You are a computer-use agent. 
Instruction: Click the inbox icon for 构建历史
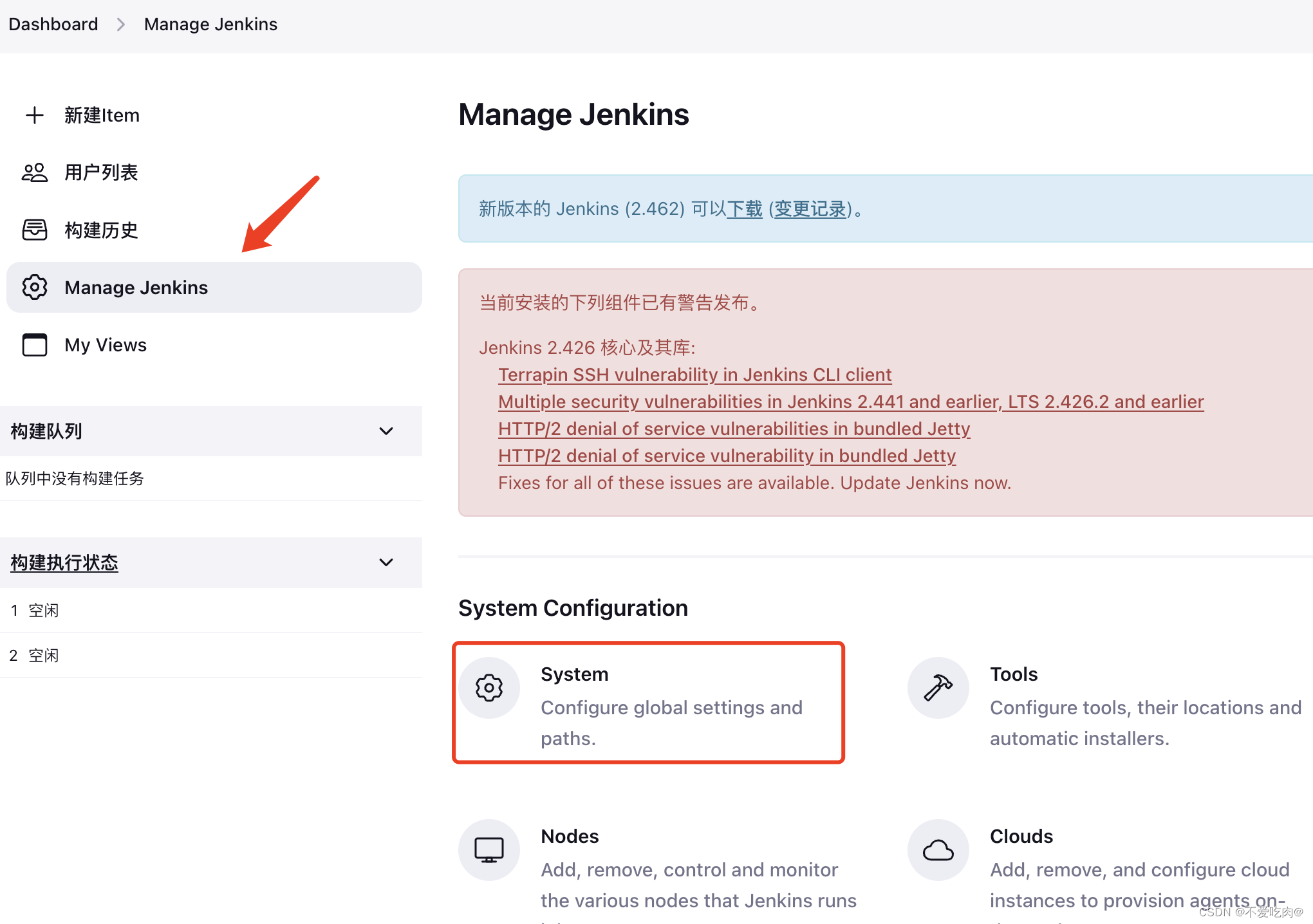(x=35, y=230)
